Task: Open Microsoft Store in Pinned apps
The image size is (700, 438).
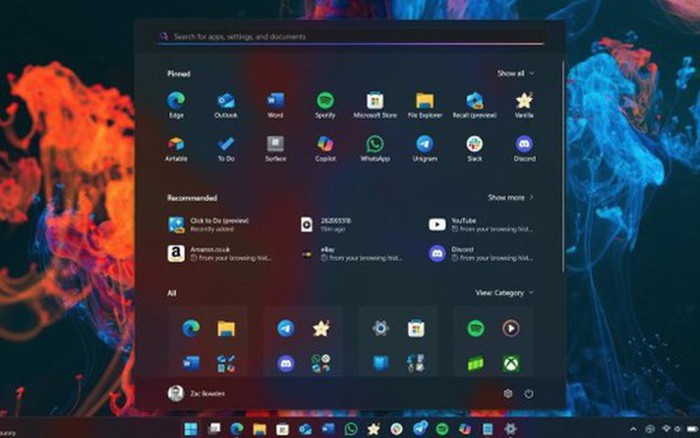Action: point(375,104)
